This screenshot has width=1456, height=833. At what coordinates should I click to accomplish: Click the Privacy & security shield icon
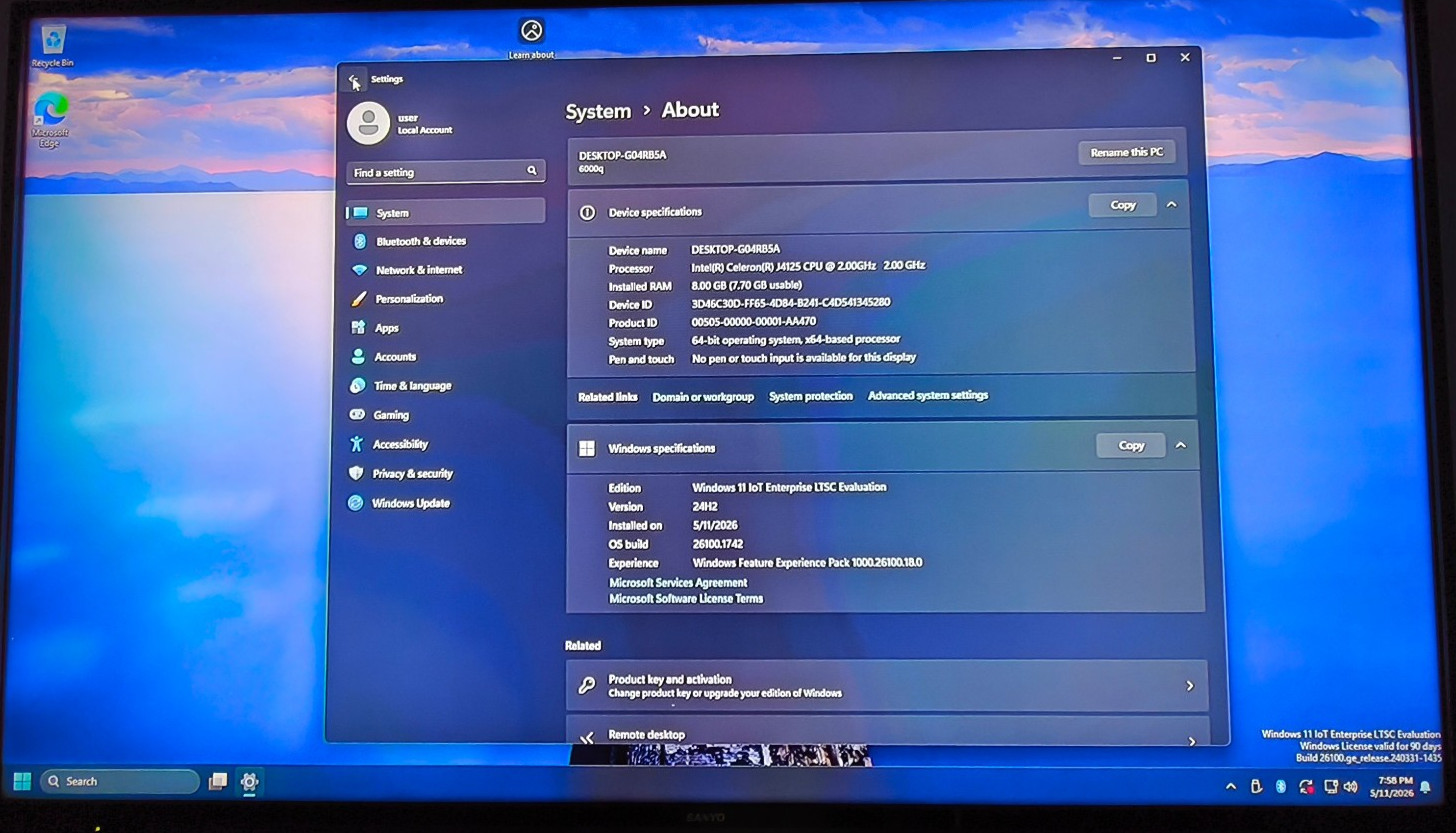(356, 473)
